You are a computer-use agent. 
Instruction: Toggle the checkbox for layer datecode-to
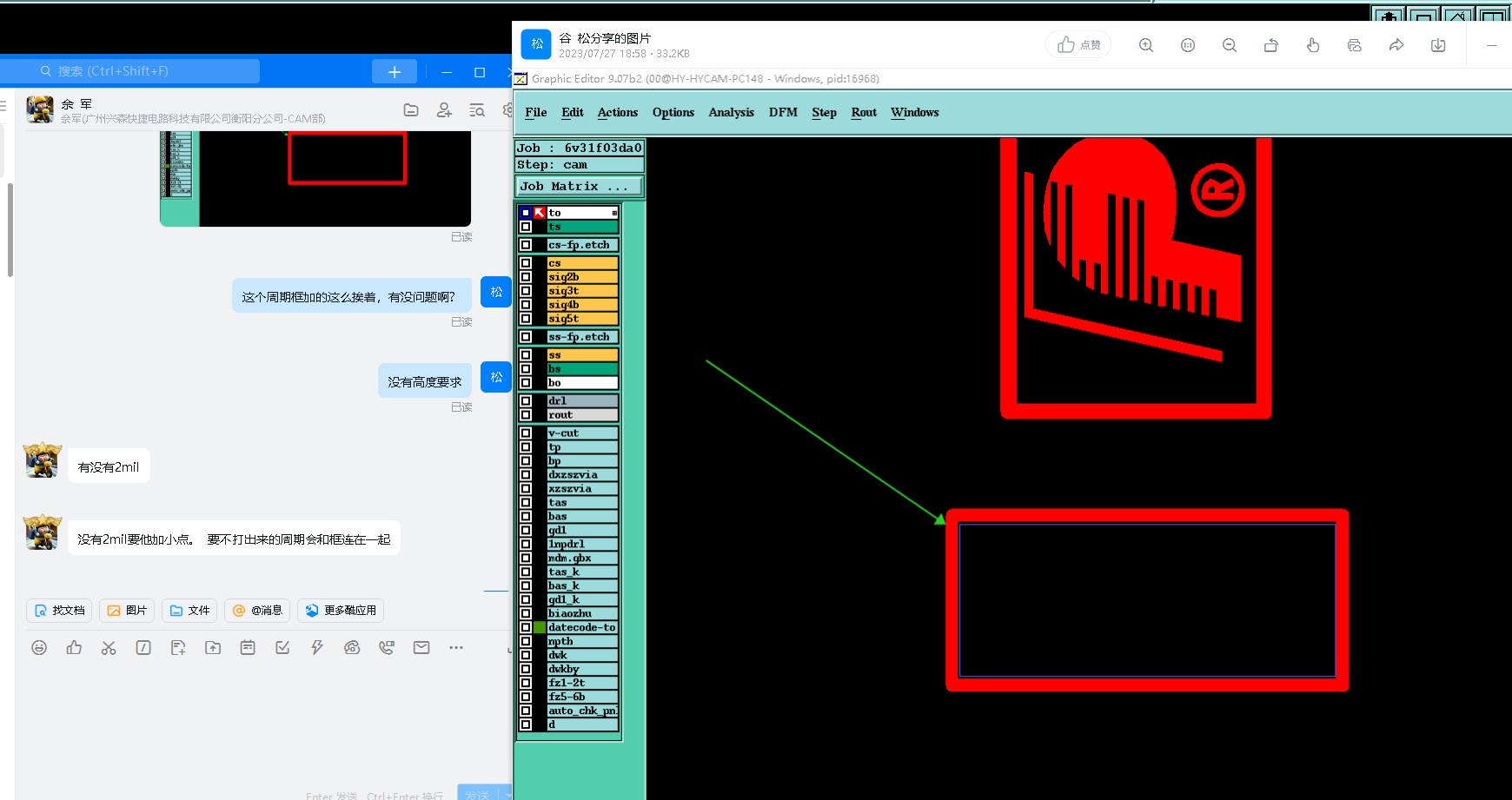[526, 627]
